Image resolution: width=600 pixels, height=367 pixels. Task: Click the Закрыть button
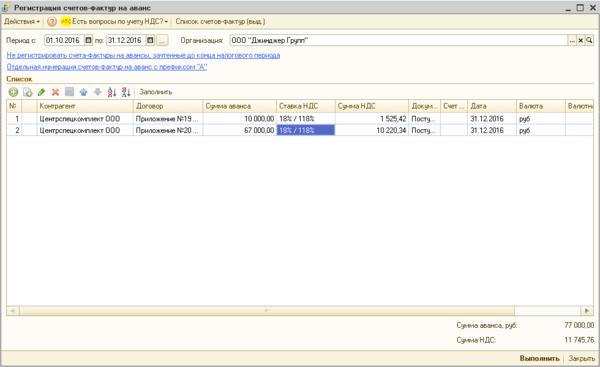tap(581, 359)
